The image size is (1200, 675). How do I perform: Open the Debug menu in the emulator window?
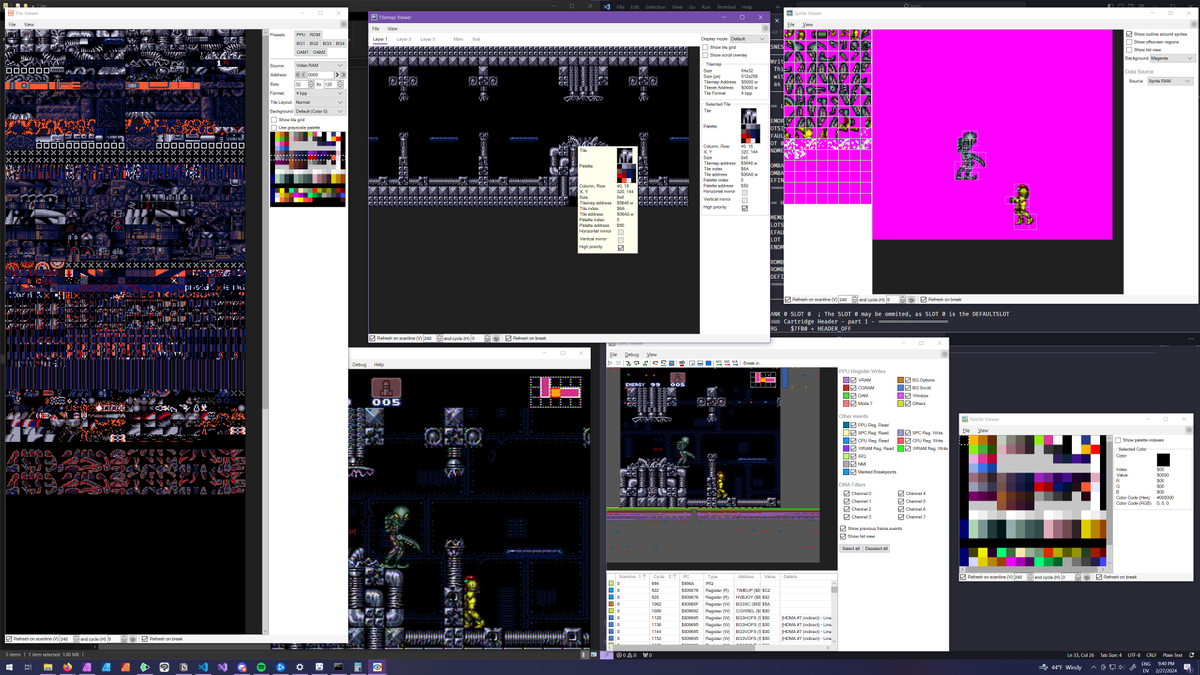(360, 365)
